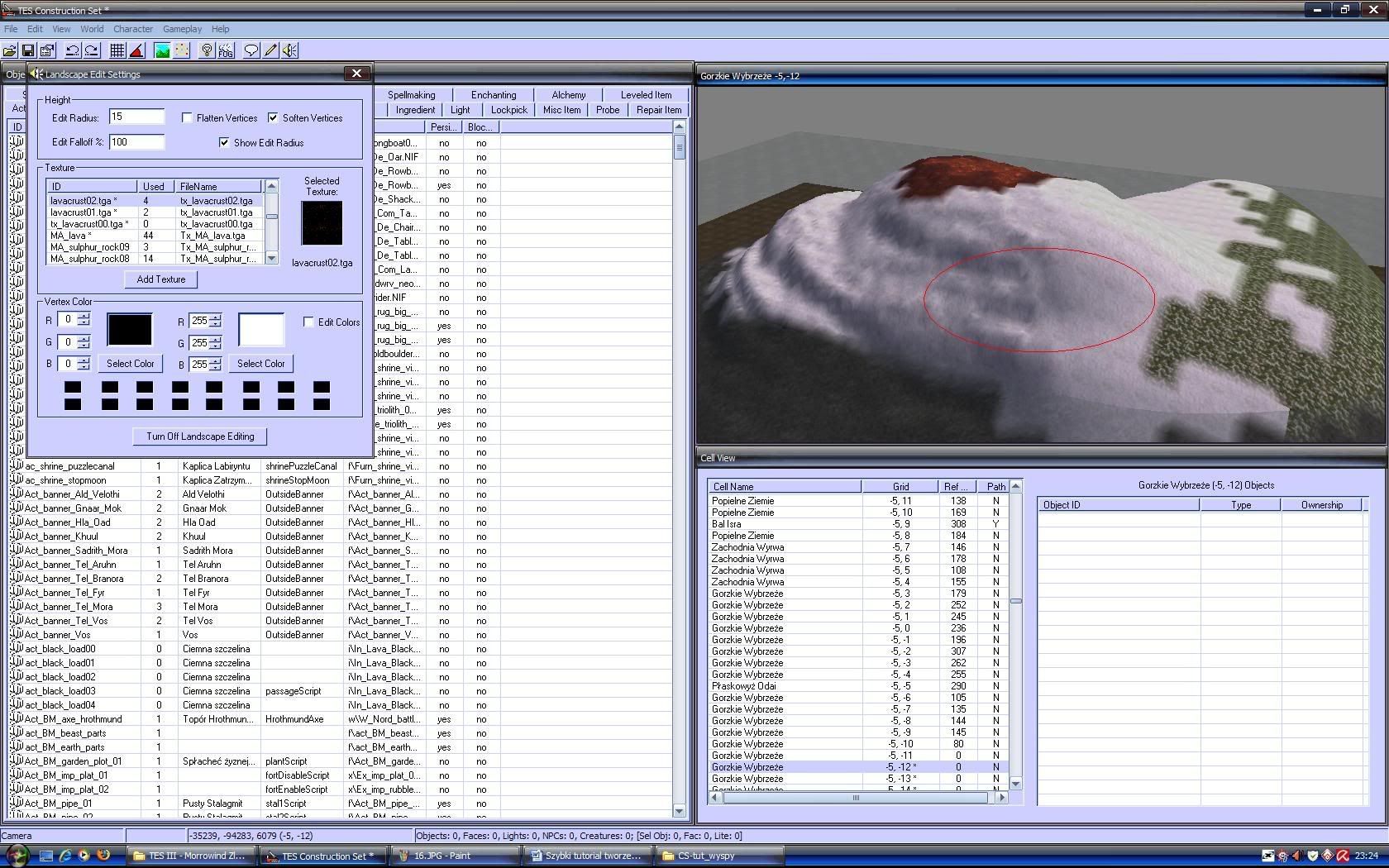The image size is (1389, 868).
Task: Click the Open data files folder icon
Action: point(10,50)
